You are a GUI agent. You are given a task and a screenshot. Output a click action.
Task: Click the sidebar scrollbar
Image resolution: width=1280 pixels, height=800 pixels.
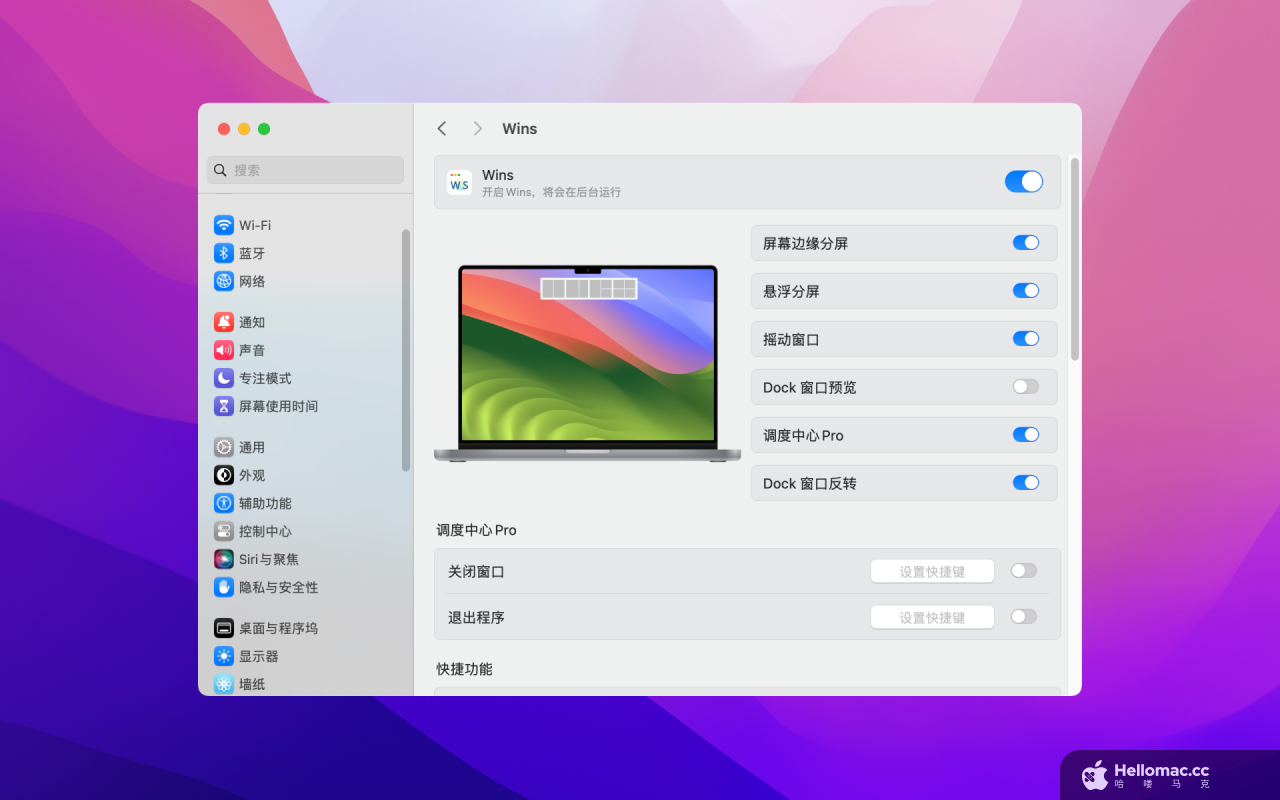406,350
